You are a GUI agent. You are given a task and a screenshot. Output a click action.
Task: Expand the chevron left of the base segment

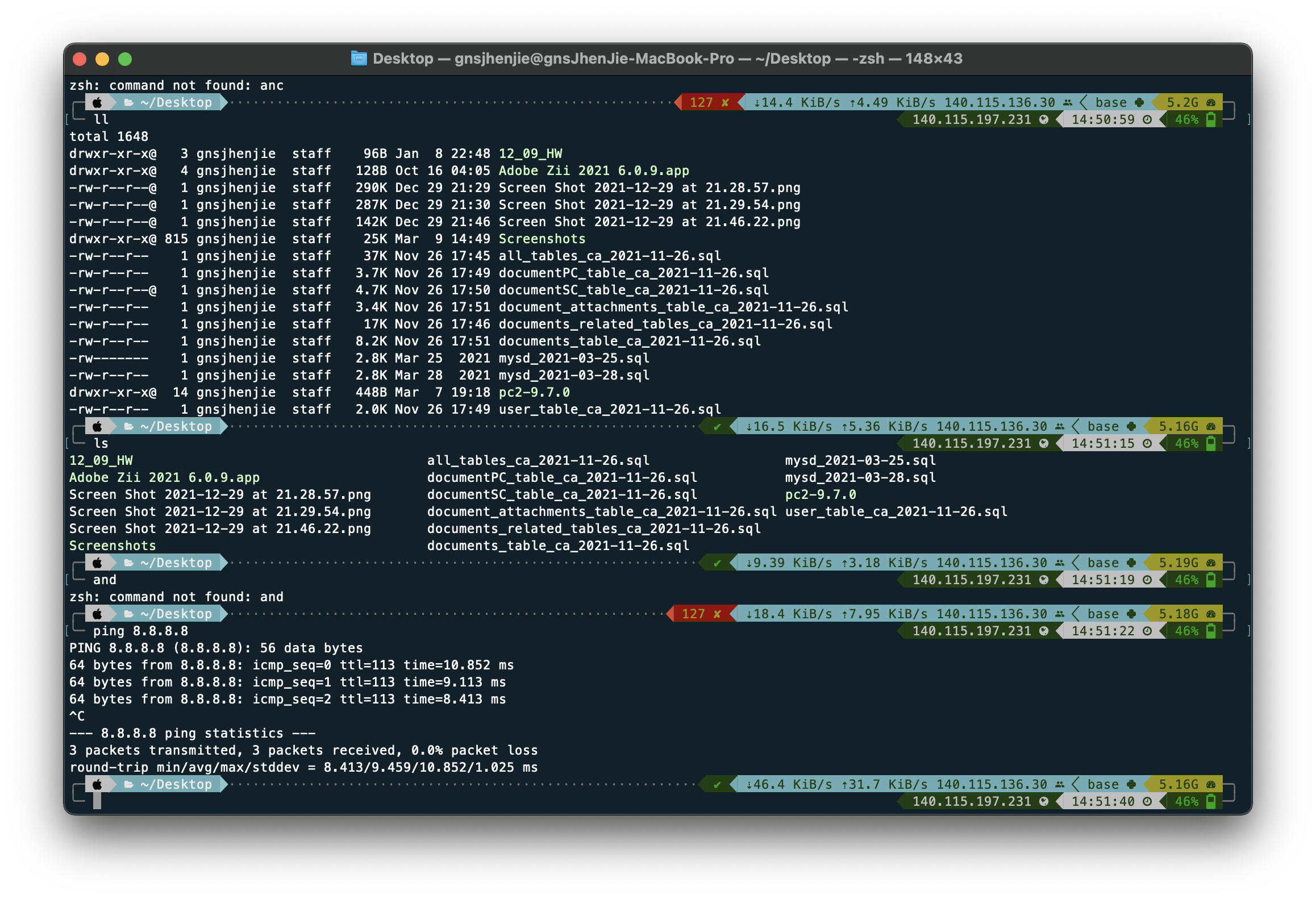coord(1083,102)
